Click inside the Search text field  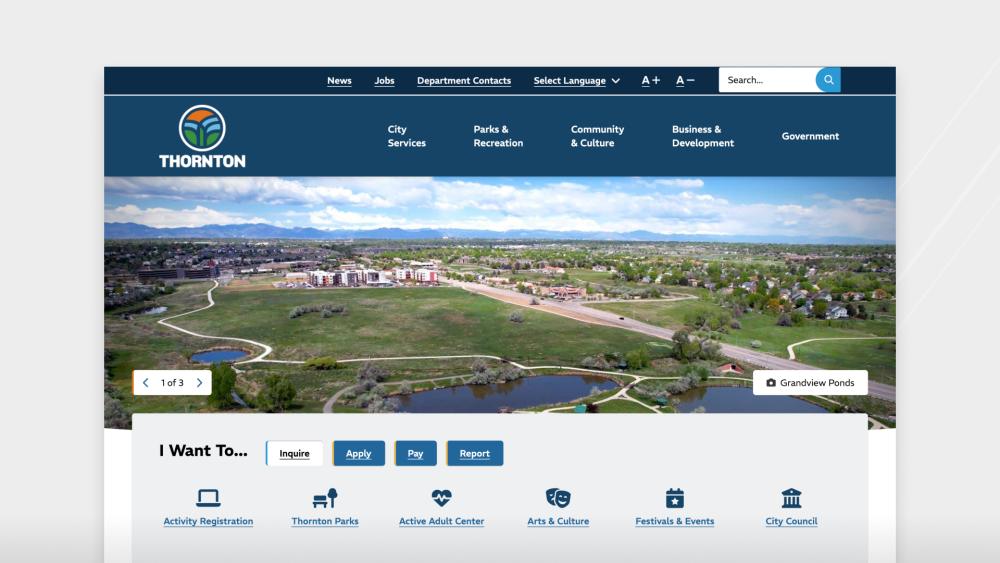(x=766, y=80)
